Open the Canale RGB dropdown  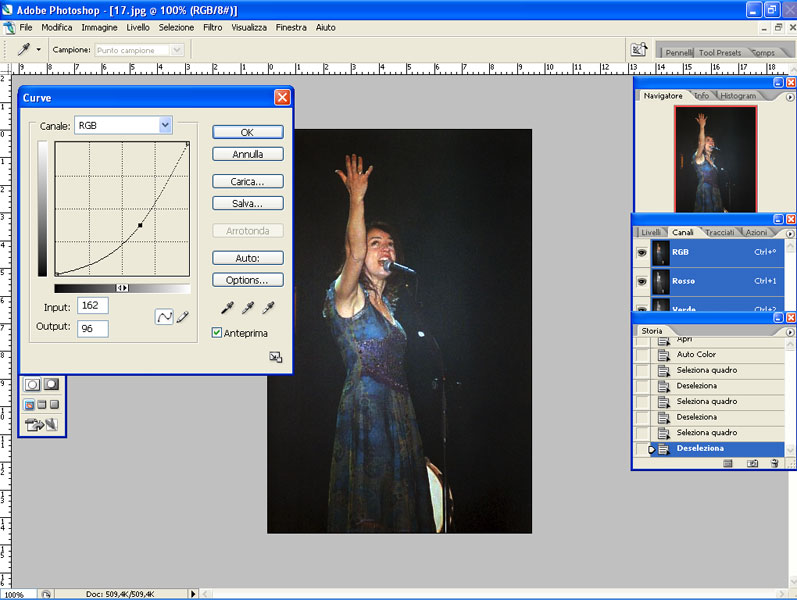point(165,125)
